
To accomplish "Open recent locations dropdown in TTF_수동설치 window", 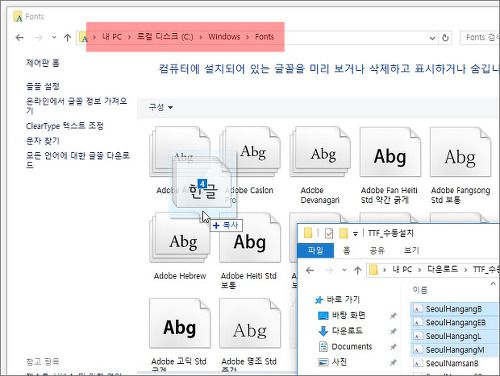I will 344,270.
